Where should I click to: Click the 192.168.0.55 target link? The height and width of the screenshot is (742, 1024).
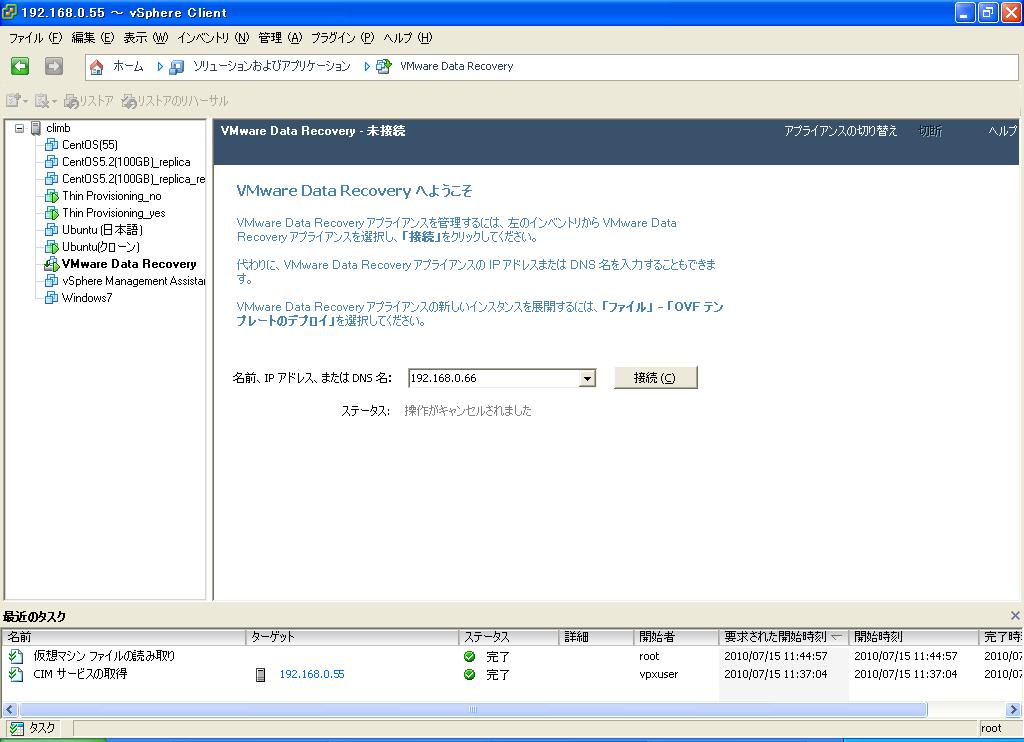coord(312,674)
